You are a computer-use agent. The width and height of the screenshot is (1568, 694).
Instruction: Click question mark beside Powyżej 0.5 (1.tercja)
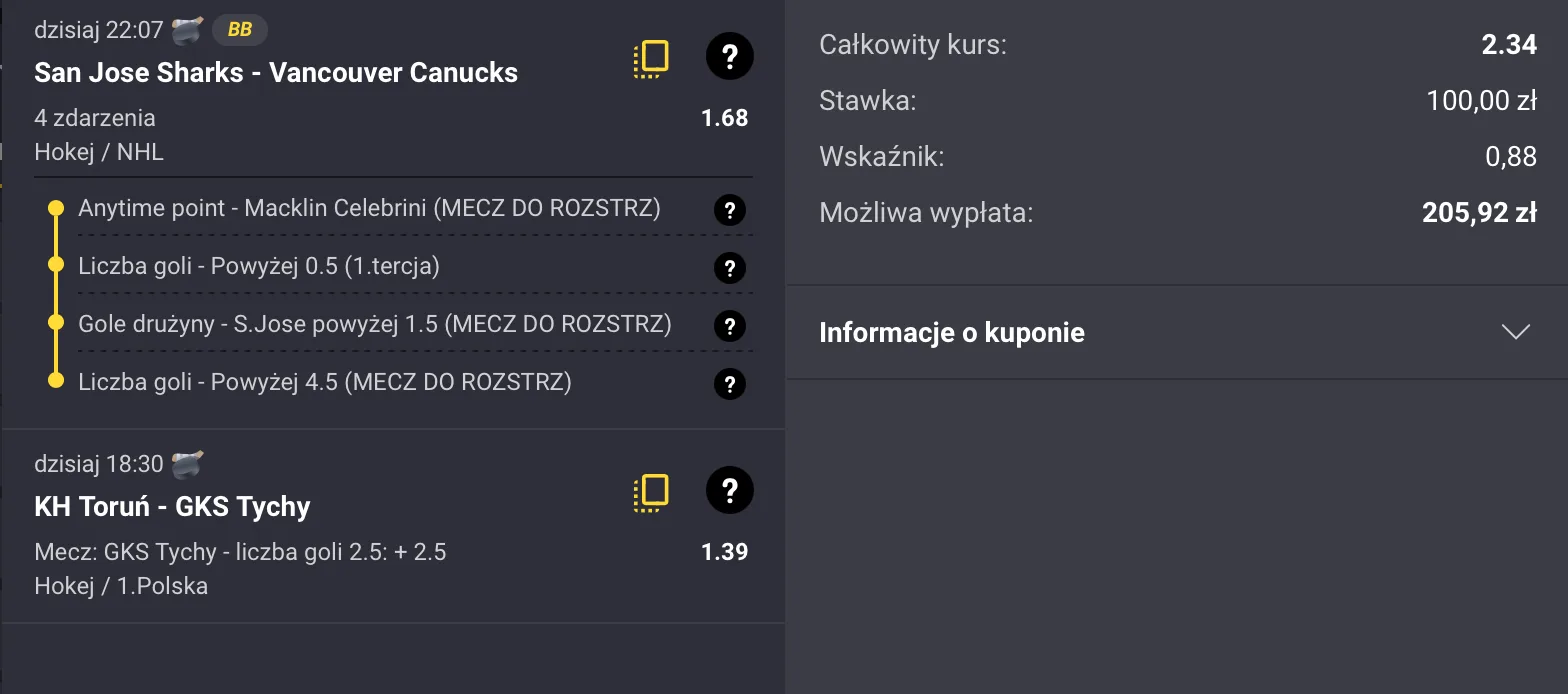(x=730, y=268)
